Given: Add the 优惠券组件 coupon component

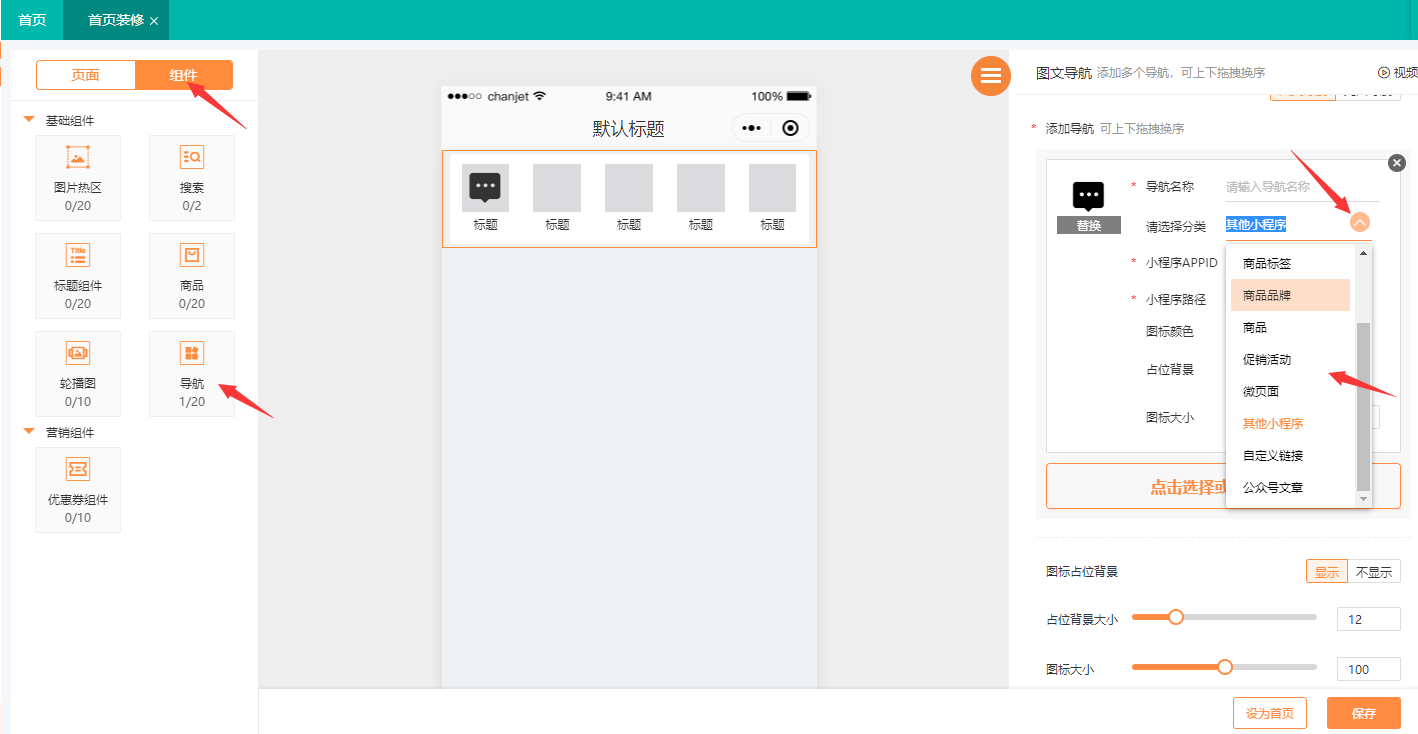Looking at the screenshot, I should point(78,489).
